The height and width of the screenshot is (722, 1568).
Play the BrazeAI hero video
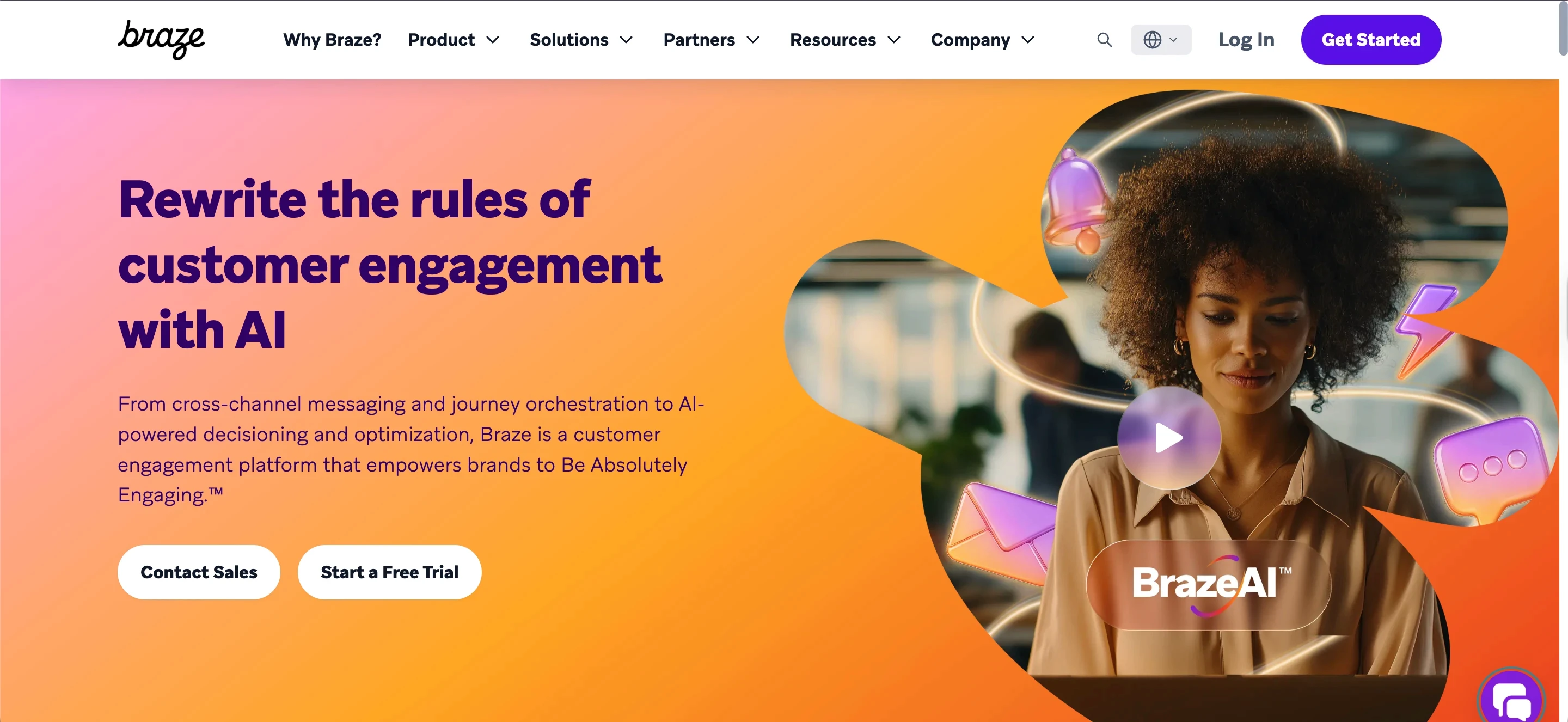[1169, 438]
